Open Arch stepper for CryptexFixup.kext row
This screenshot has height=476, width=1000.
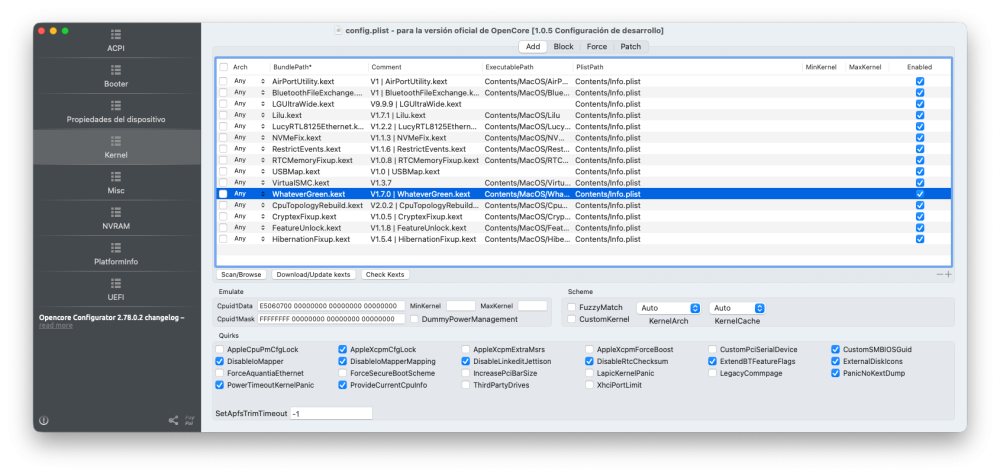click(x=263, y=216)
